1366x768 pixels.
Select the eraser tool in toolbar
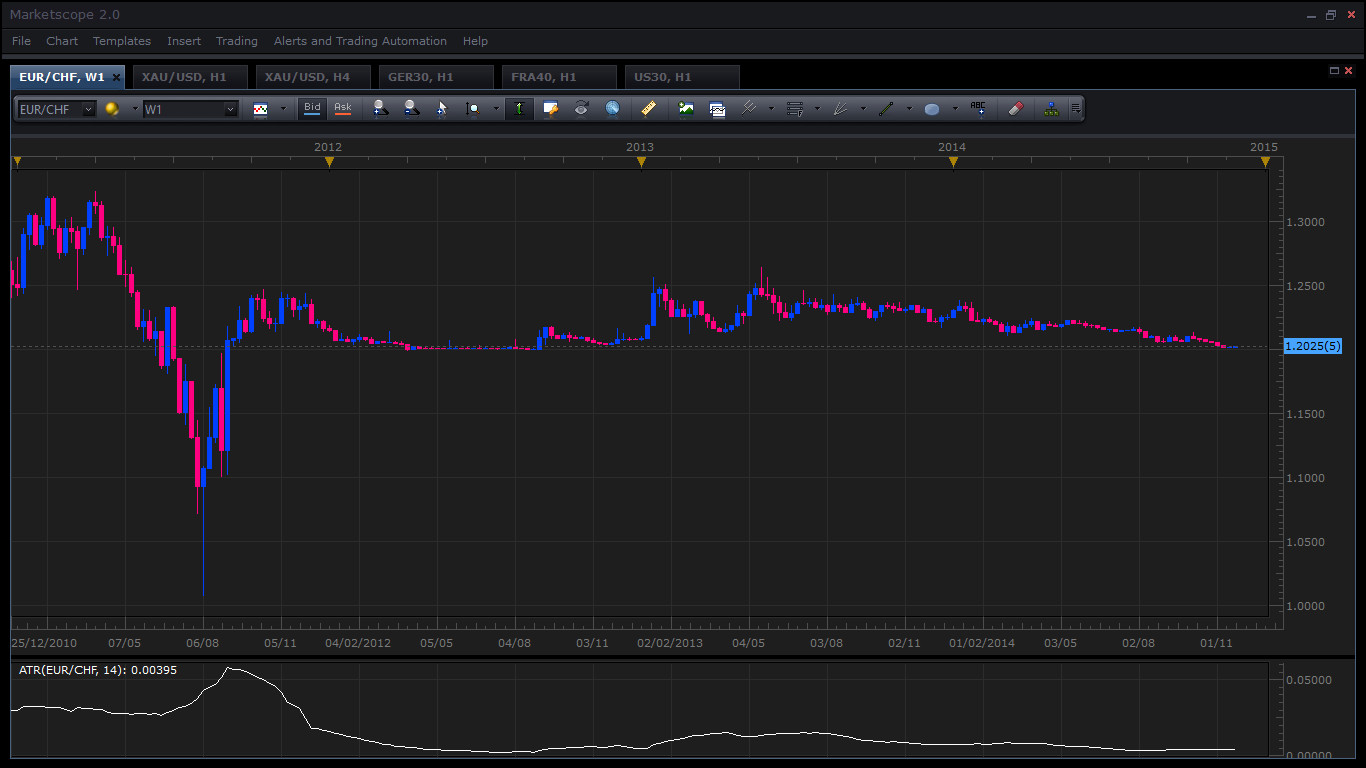click(1016, 109)
